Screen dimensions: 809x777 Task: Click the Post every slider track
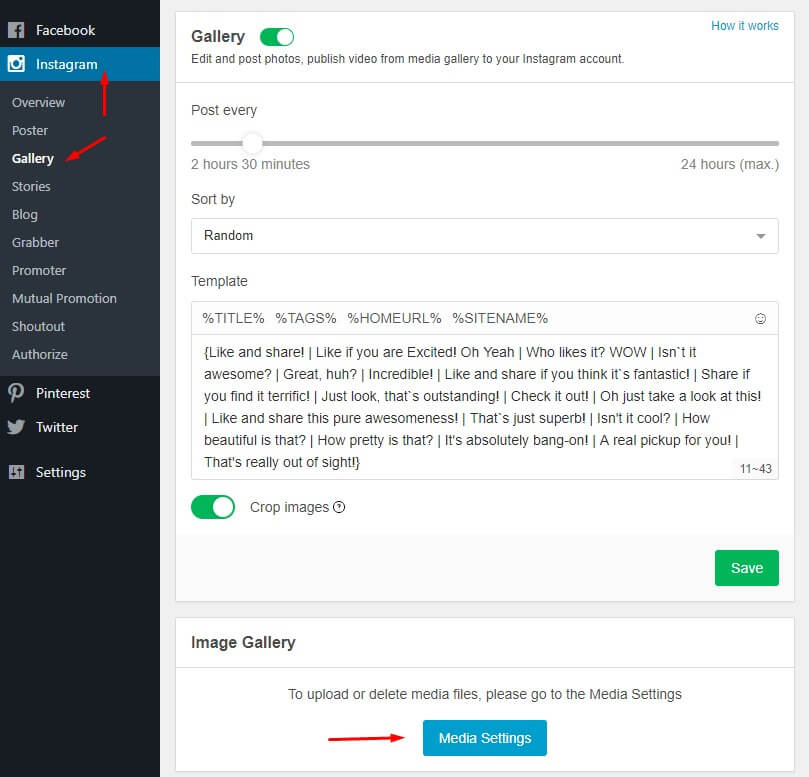pos(484,143)
